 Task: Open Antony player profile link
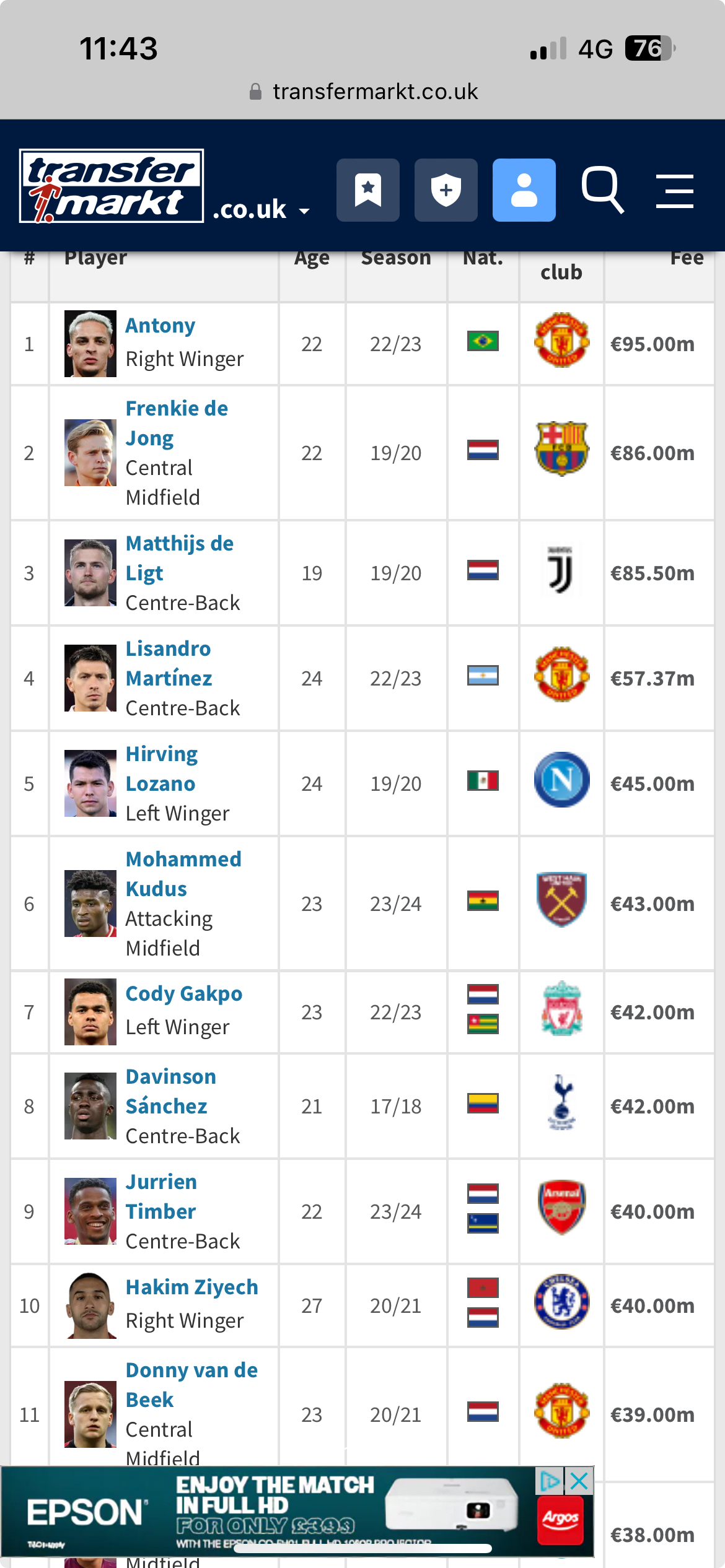[160, 325]
